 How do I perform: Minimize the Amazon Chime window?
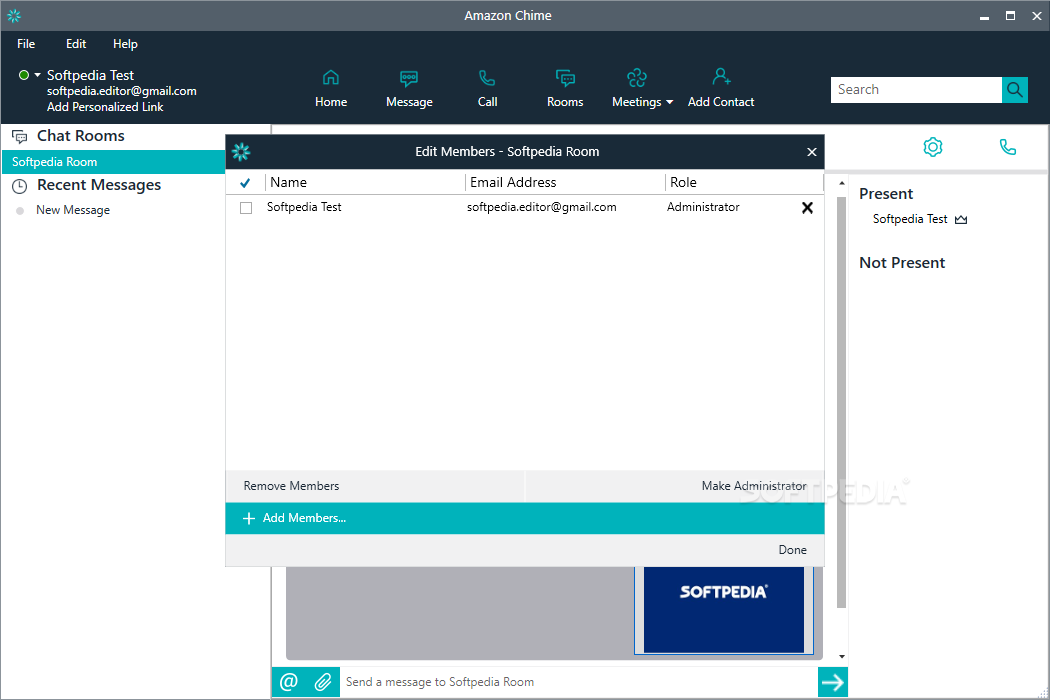click(984, 16)
